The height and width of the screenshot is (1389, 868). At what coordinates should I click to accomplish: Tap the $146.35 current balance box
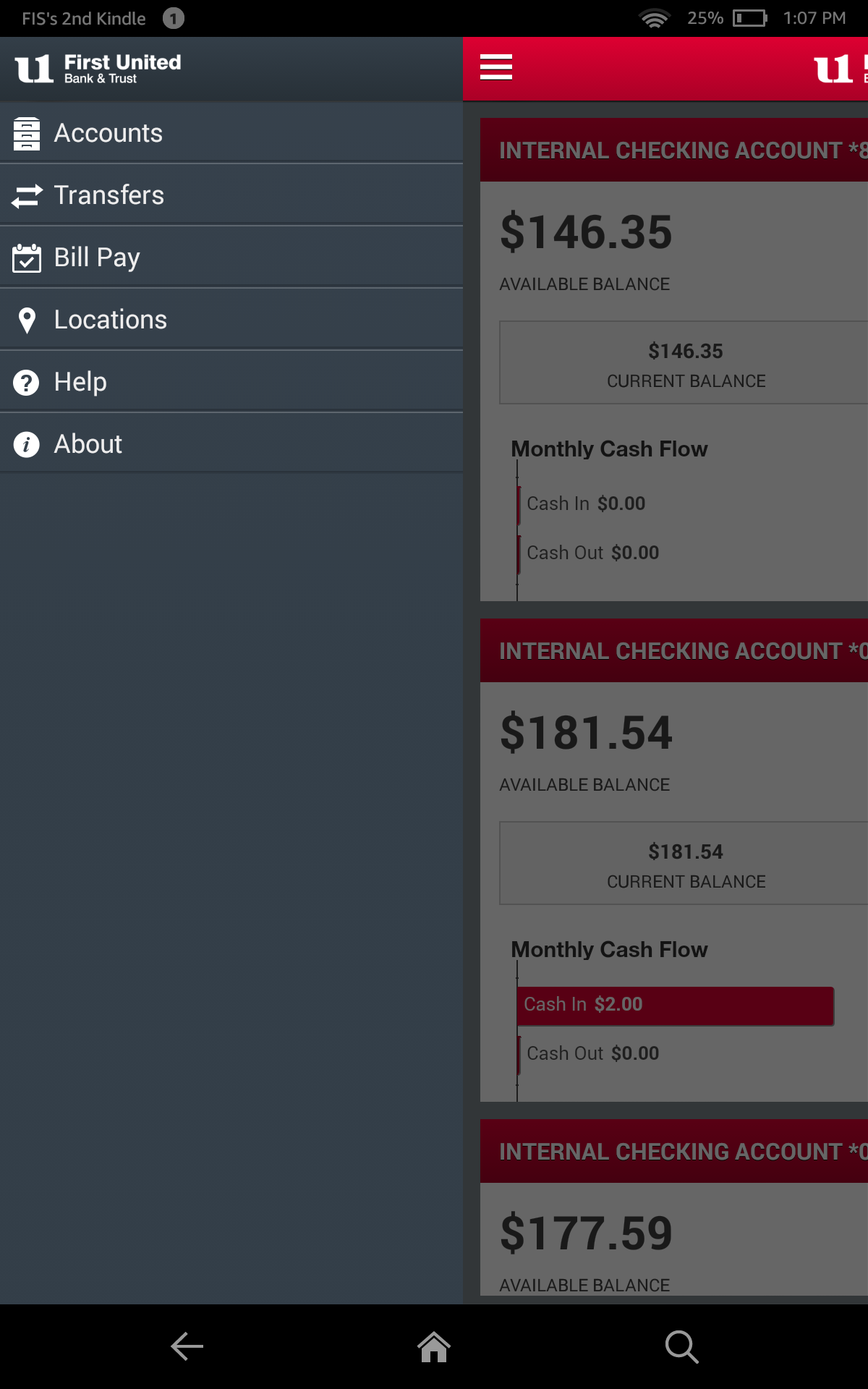click(684, 363)
